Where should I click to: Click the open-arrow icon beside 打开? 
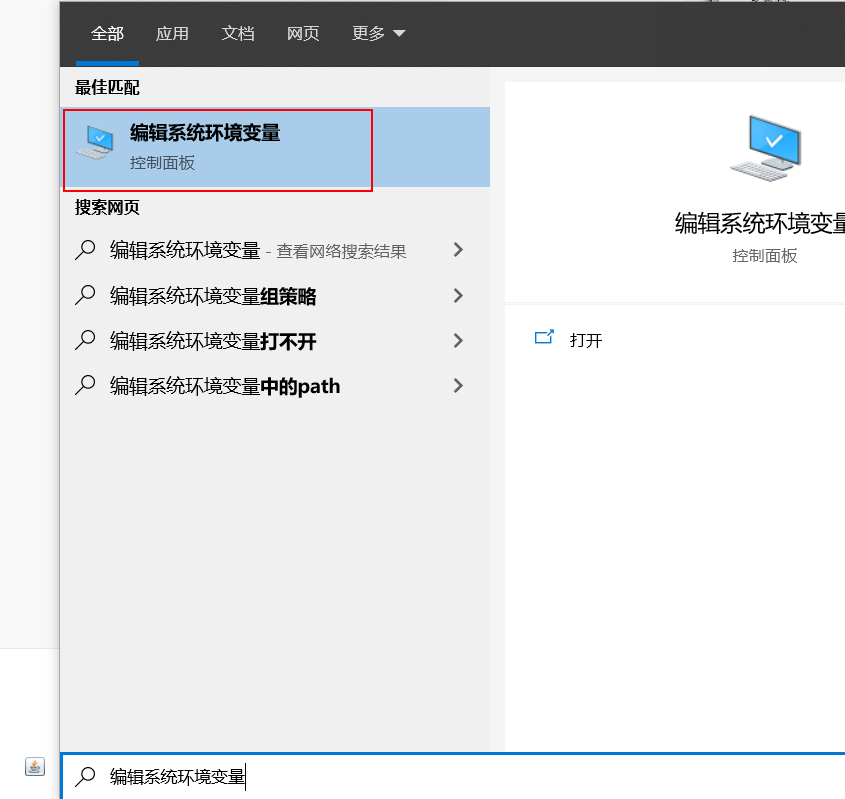coord(544,339)
